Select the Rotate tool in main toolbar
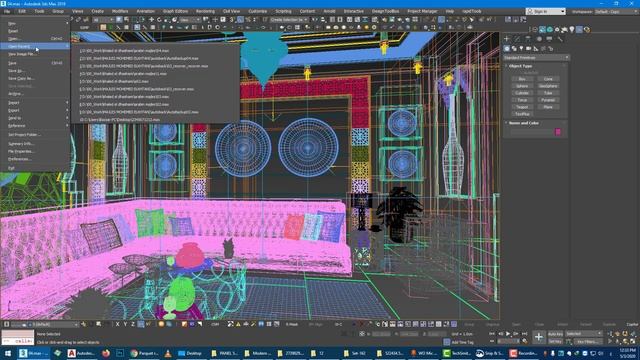 point(159,19)
